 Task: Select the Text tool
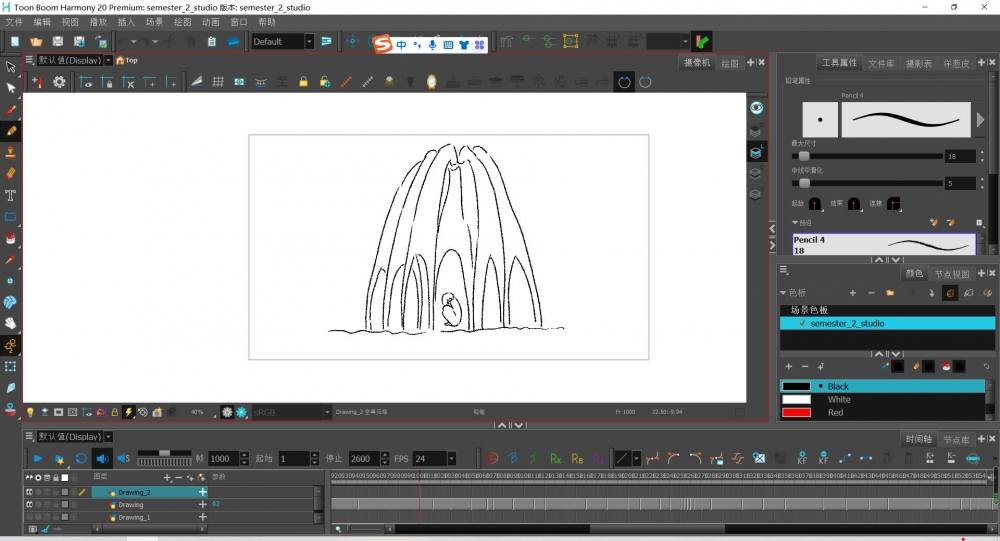[x=11, y=195]
